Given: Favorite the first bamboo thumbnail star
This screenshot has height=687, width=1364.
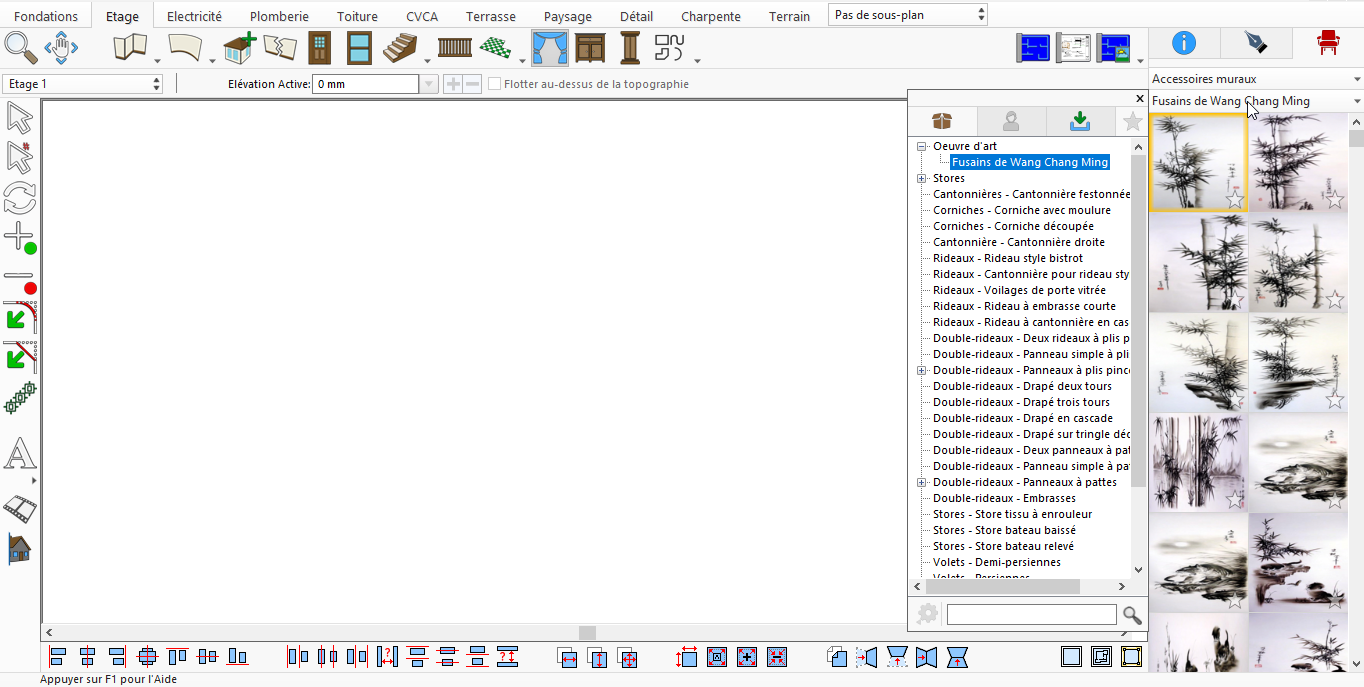Looking at the screenshot, I should (1235, 199).
